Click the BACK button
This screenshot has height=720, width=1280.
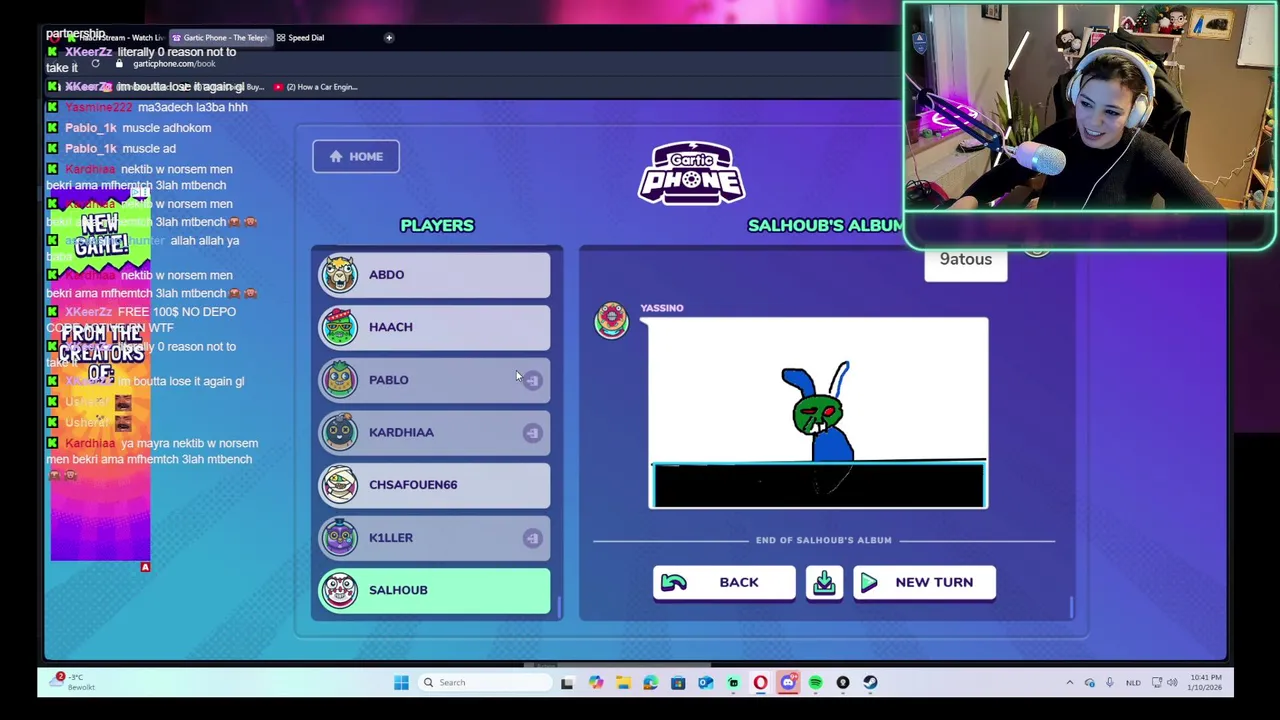pos(724,582)
